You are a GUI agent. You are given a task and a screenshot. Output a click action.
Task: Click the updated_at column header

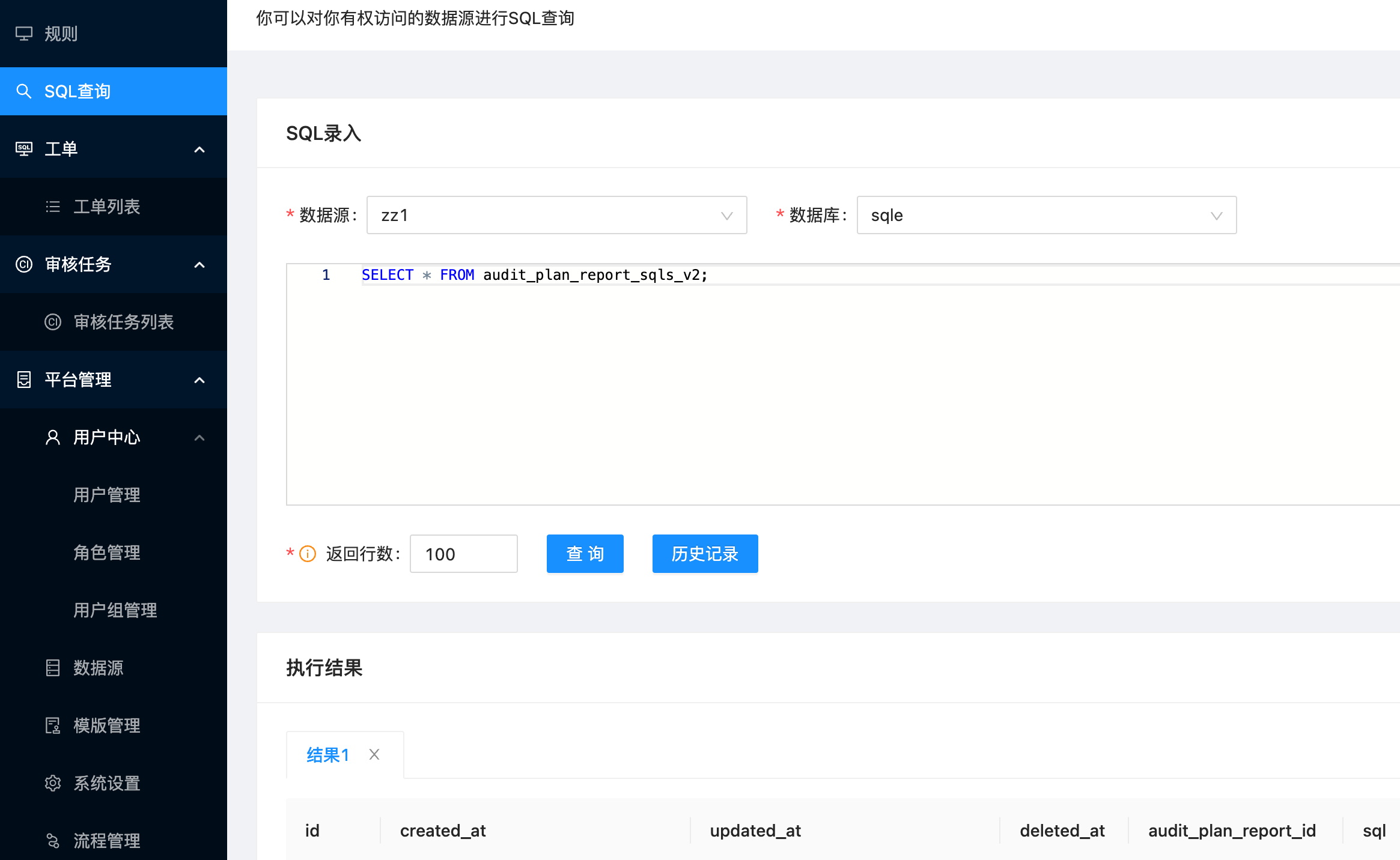[755, 831]
